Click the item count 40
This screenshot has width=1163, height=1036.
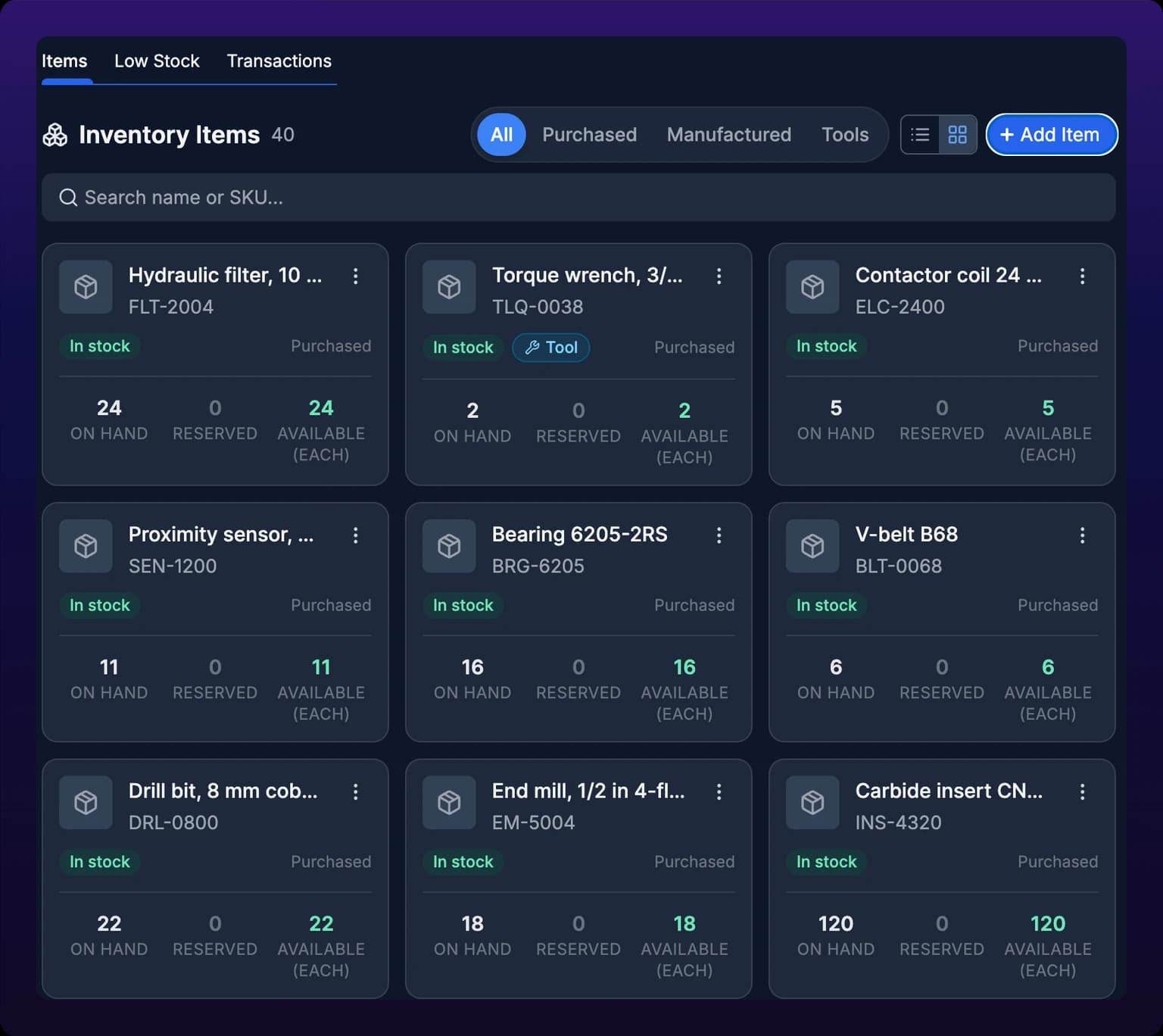point(283,135)
